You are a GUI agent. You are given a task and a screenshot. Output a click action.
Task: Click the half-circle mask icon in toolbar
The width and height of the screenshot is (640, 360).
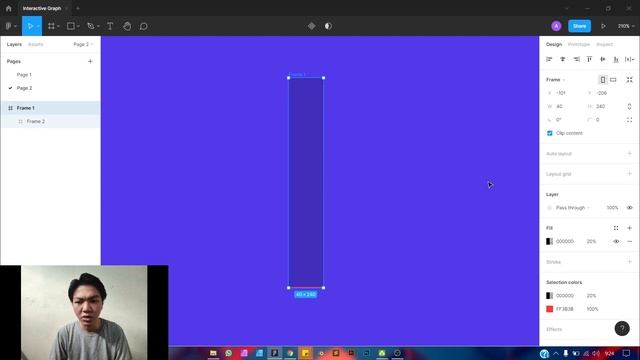click(x=328, y=26)
